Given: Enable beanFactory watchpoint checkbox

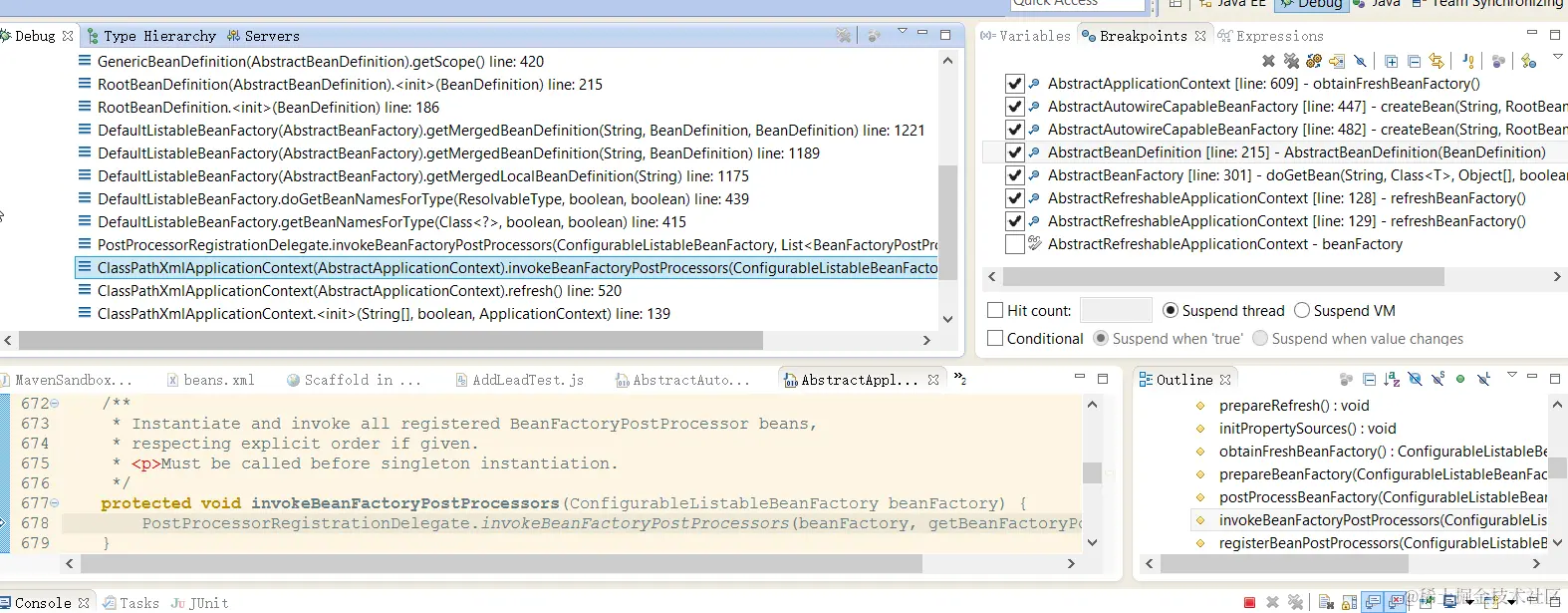Looking at the screenshot, I should pos(1015,244).
